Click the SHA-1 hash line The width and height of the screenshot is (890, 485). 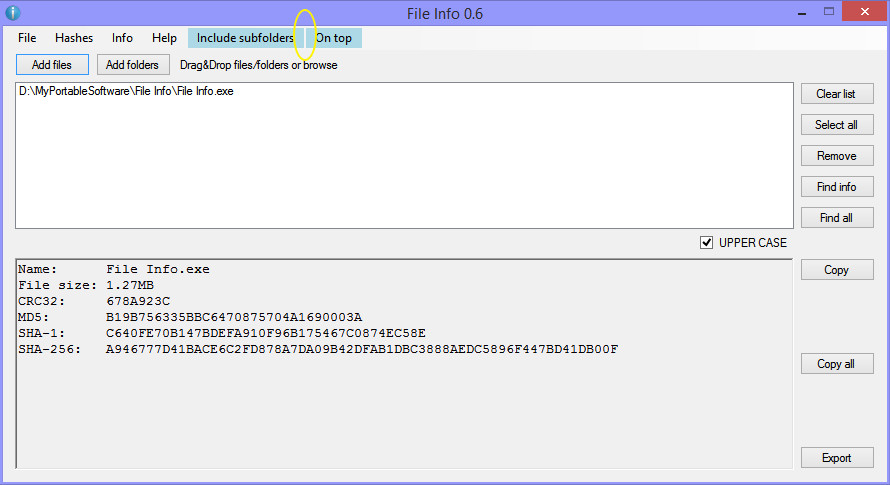click(221, 333)
